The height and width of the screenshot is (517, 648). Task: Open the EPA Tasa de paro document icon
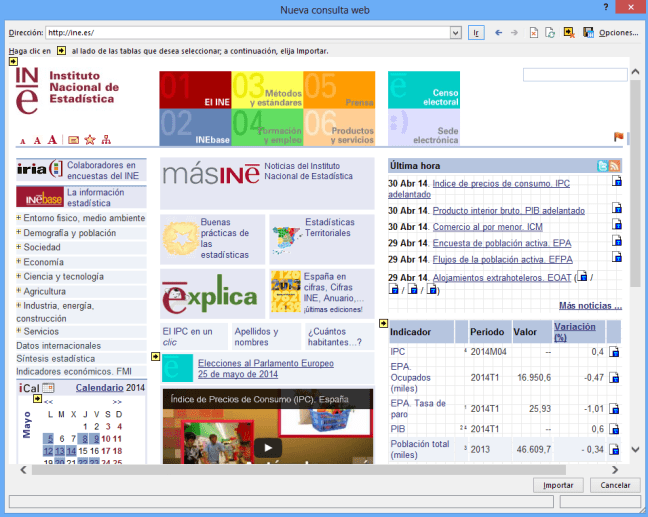(x=614, y=409)
